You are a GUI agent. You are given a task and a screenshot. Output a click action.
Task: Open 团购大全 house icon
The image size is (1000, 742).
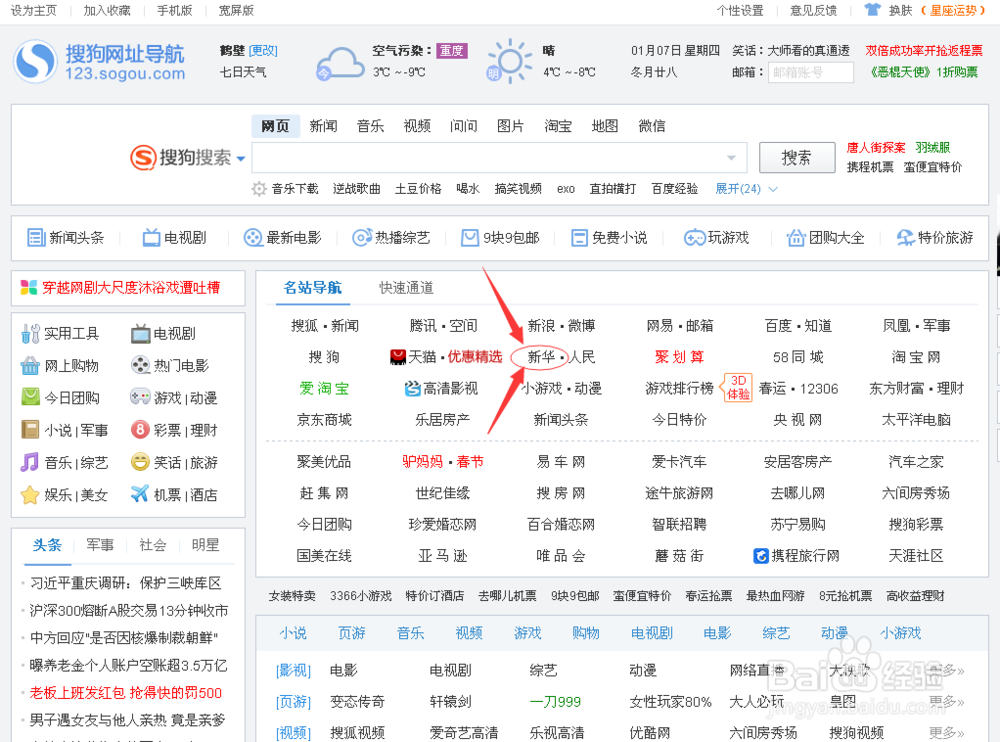[796, 238]
